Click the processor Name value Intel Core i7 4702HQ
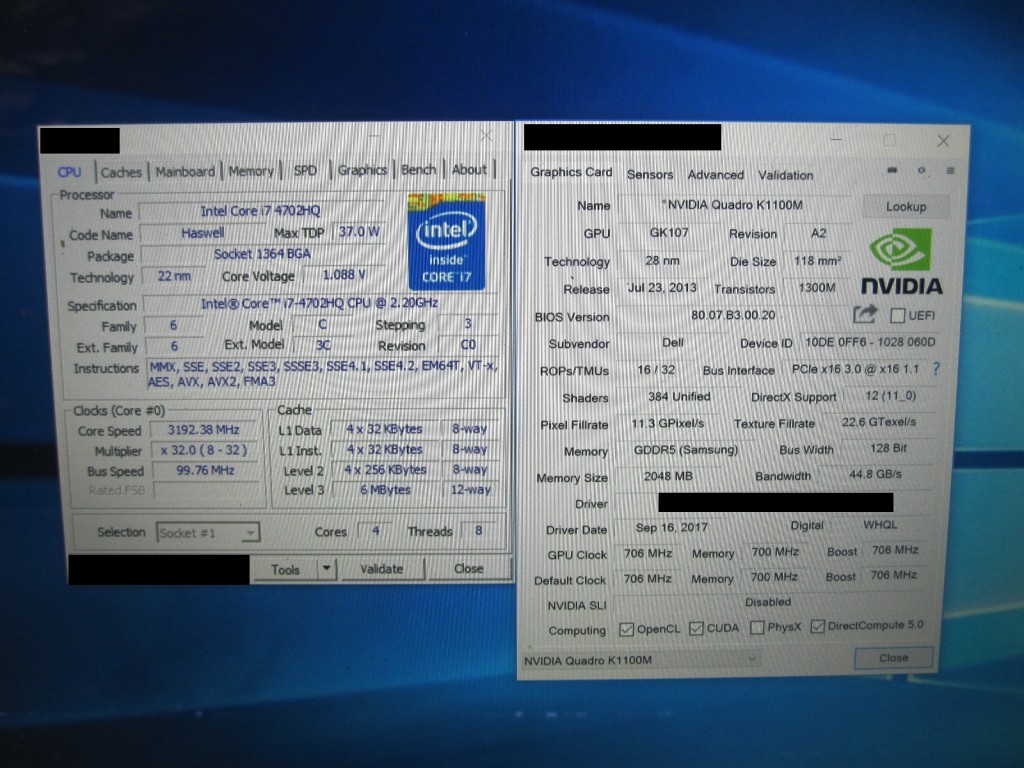1024x768 pixels. point(261,211)
